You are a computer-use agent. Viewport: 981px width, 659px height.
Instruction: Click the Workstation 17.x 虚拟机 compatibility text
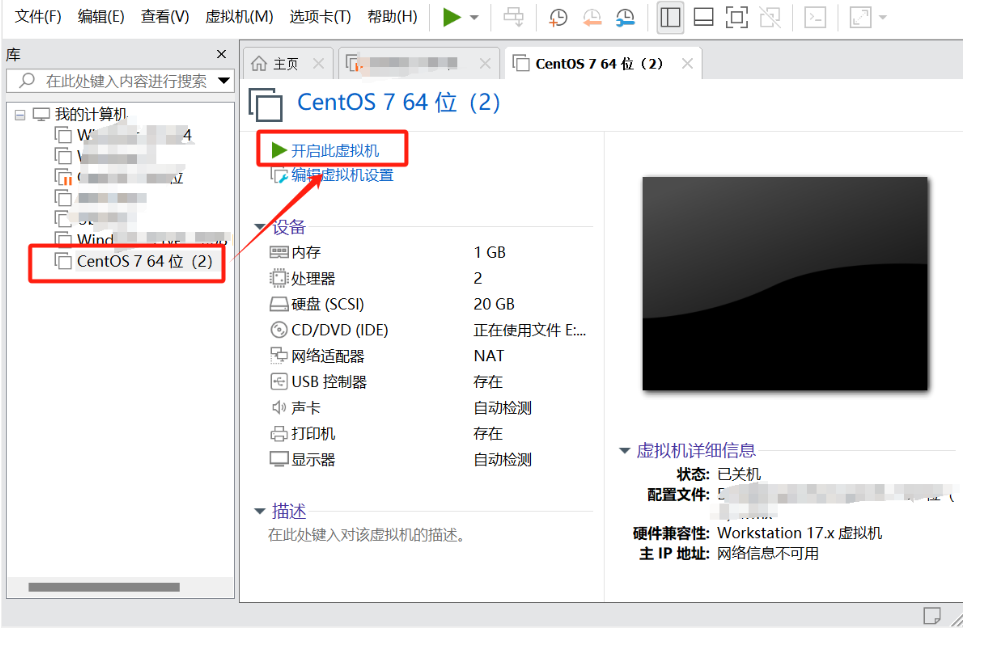800,533
